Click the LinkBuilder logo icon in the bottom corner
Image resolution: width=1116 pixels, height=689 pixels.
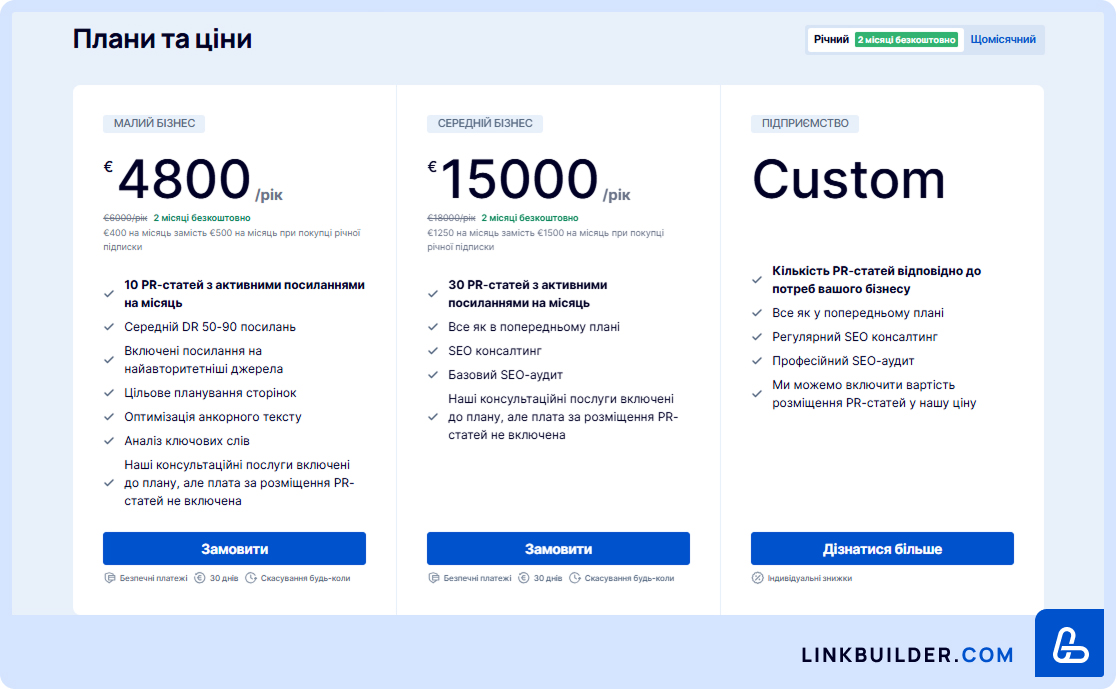coord(1070,643)
